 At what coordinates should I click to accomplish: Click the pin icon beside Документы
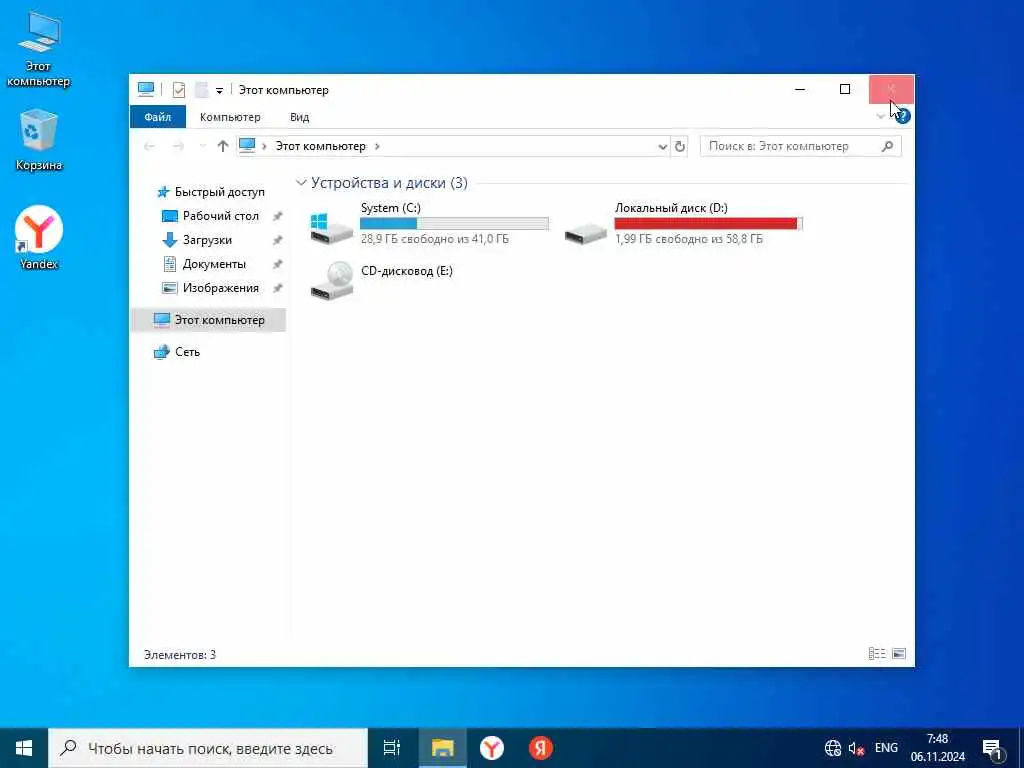tap(277, 264)
